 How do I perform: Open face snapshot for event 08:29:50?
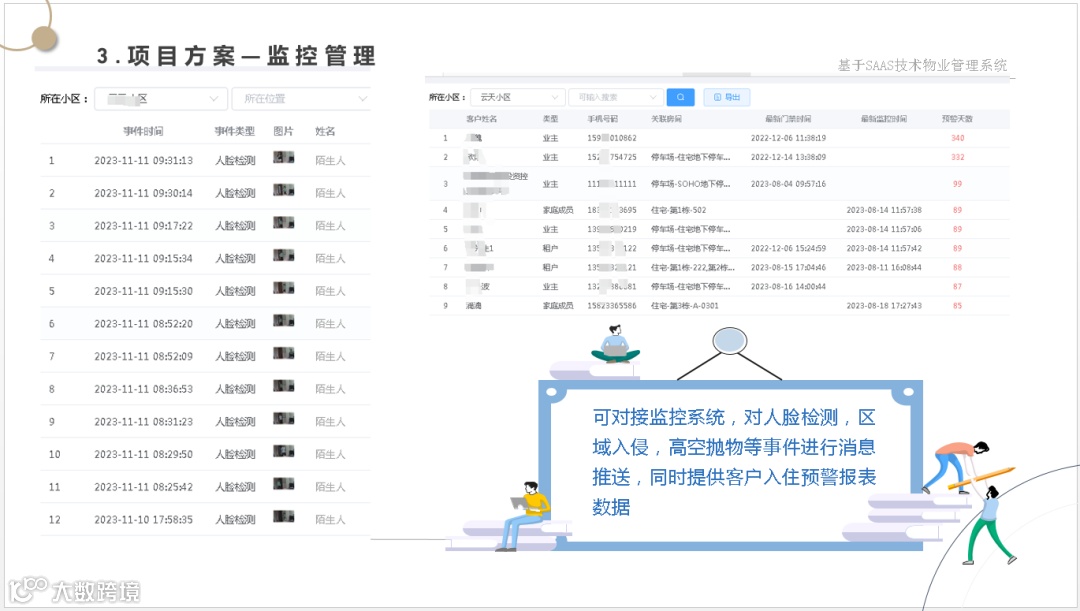point(284,451)
